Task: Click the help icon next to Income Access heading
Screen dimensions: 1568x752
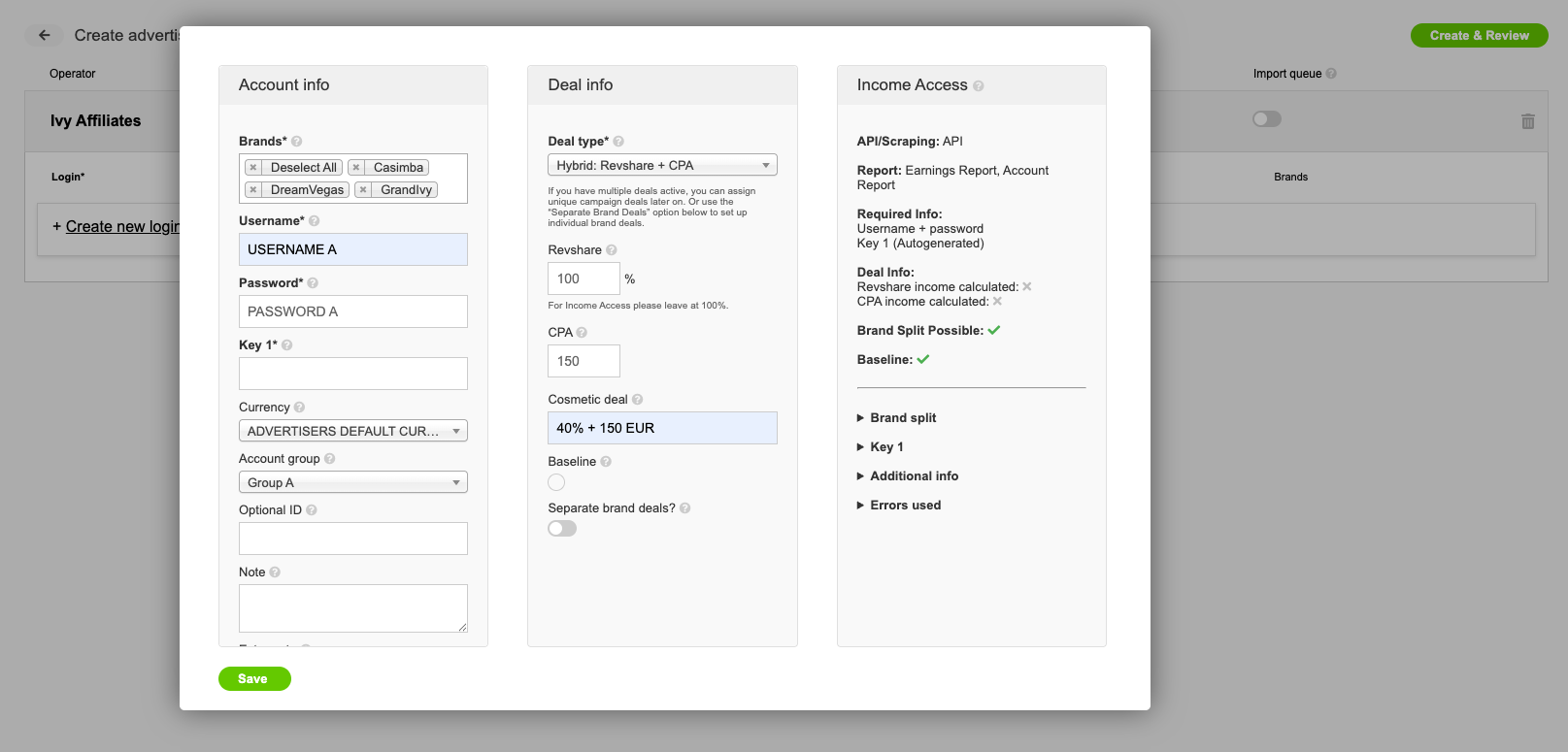Action: 979,86
